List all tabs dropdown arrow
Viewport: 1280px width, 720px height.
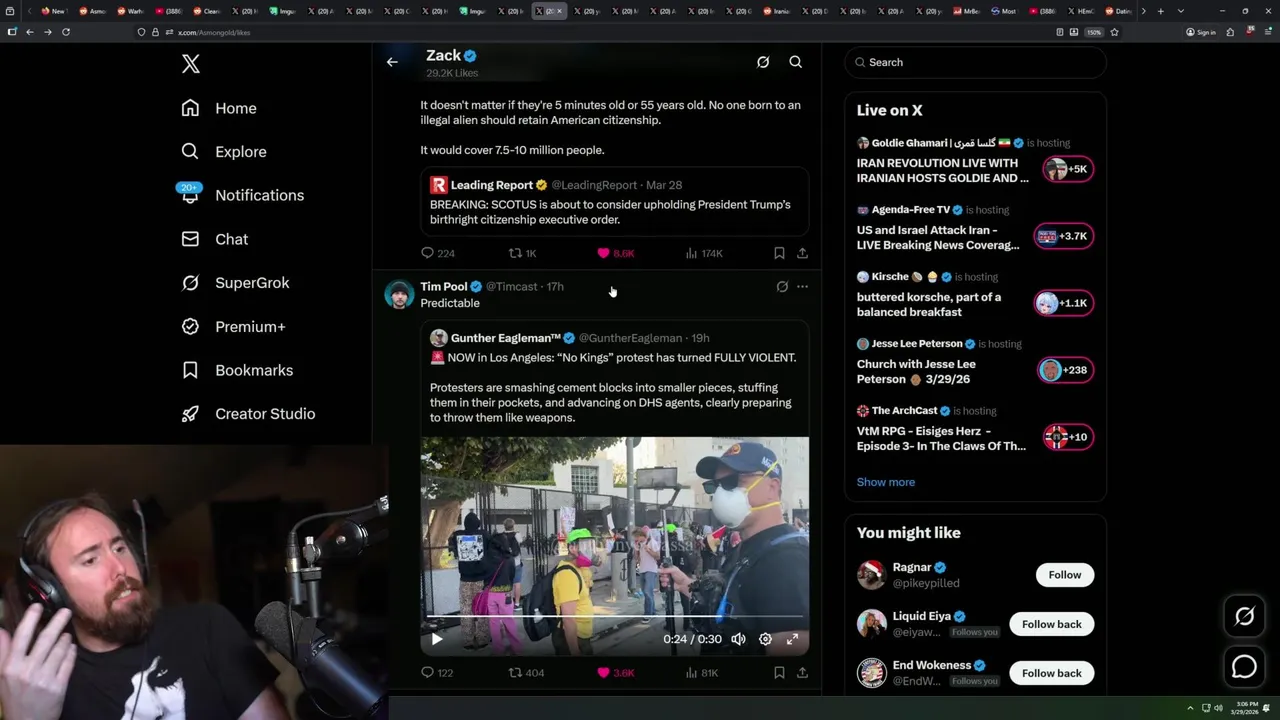1181,11
